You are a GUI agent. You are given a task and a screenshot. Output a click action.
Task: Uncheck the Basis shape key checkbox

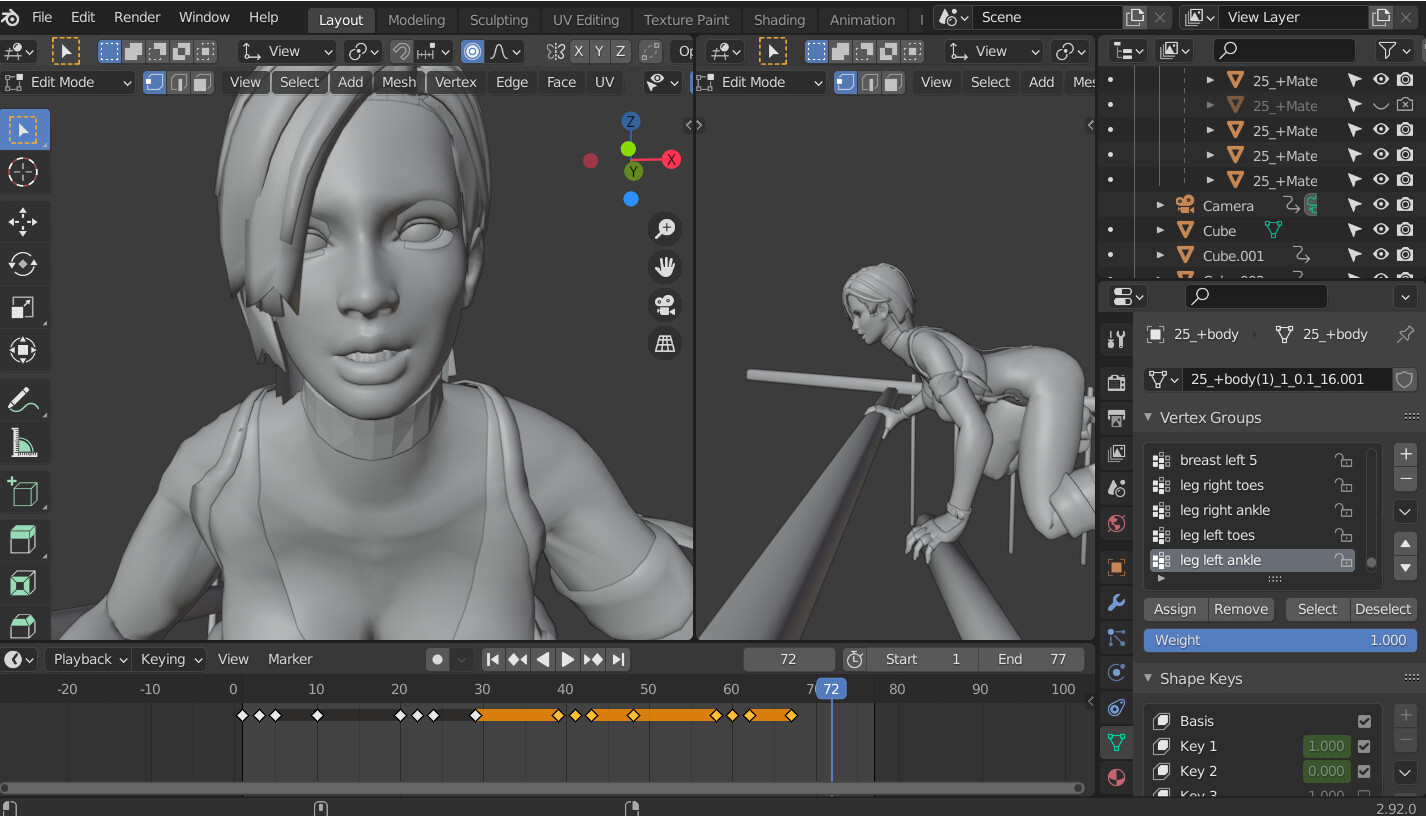1365,721
